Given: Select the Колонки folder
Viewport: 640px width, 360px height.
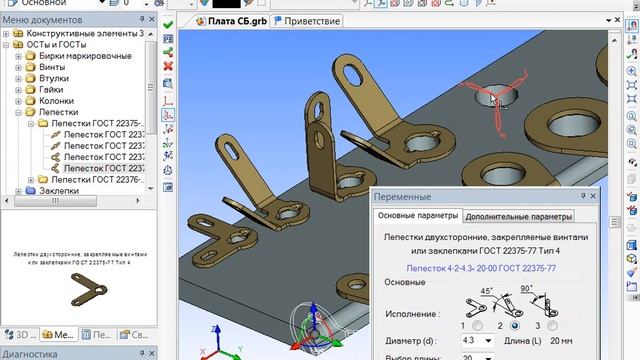Looking at the screenshot, I should tap(50, 101).
